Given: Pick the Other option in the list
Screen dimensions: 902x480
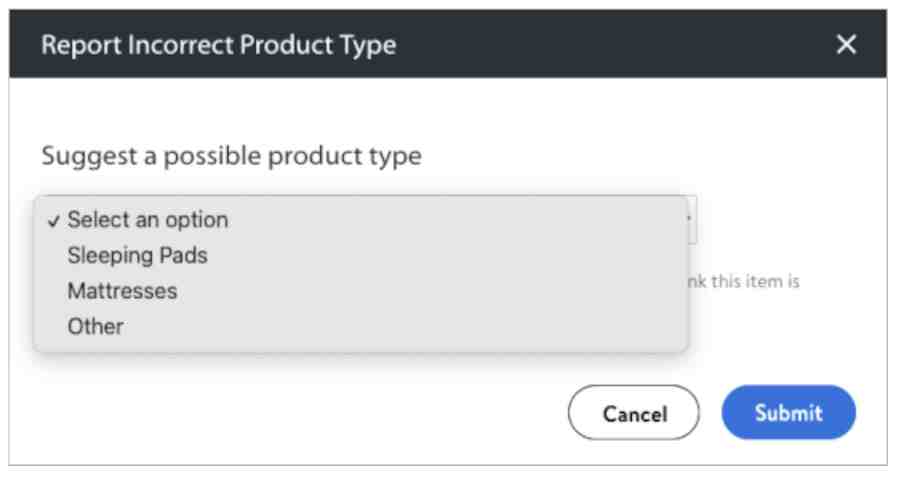Looking at the screenshot, I should [95, 326].
